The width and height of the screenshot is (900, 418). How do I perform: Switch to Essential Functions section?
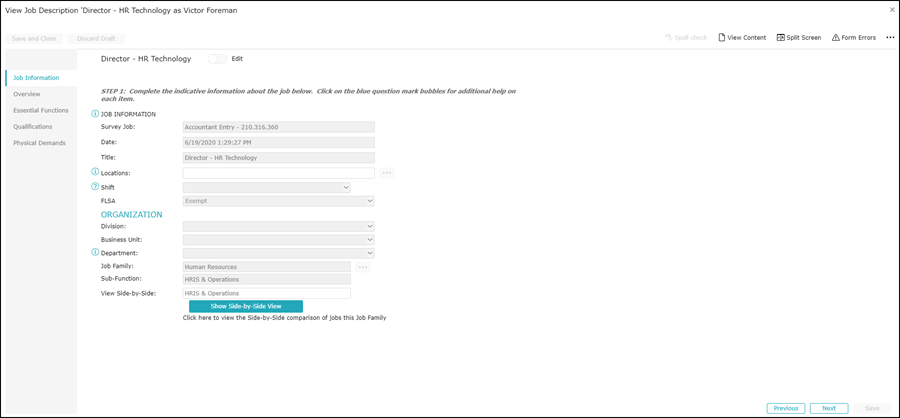point(41,110)
